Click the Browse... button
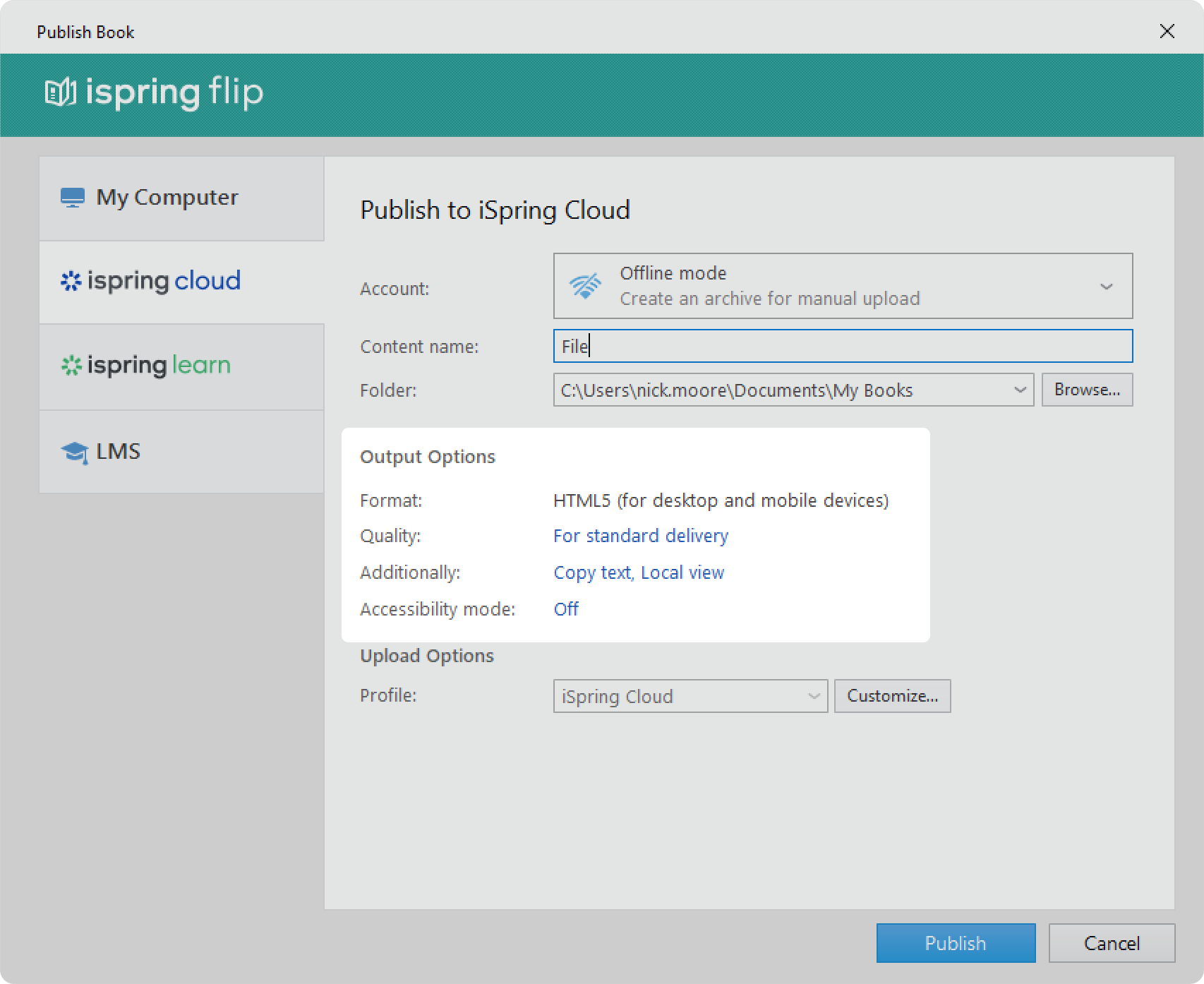1204x984 pixels. [x=1087, y=390]
